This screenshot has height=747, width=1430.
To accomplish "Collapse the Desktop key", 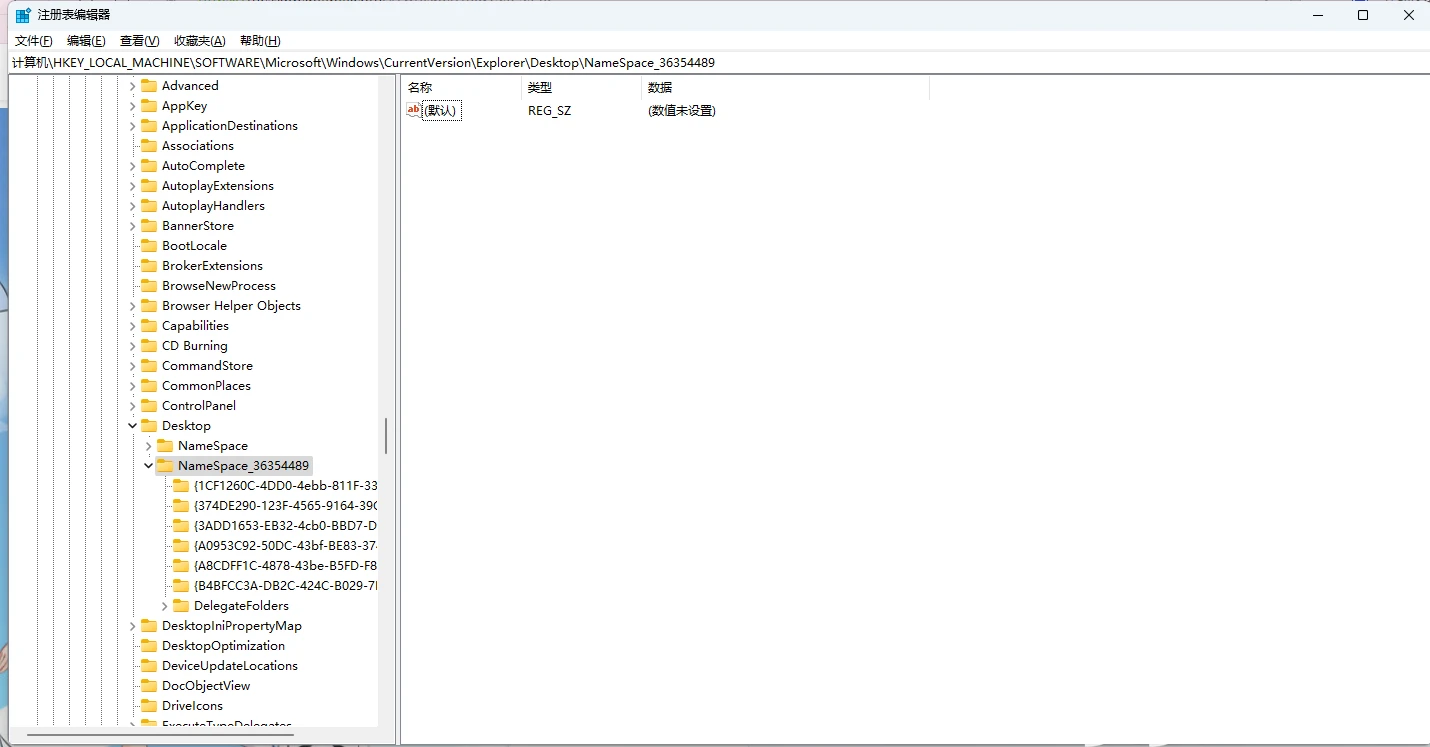I will point(132,426).
